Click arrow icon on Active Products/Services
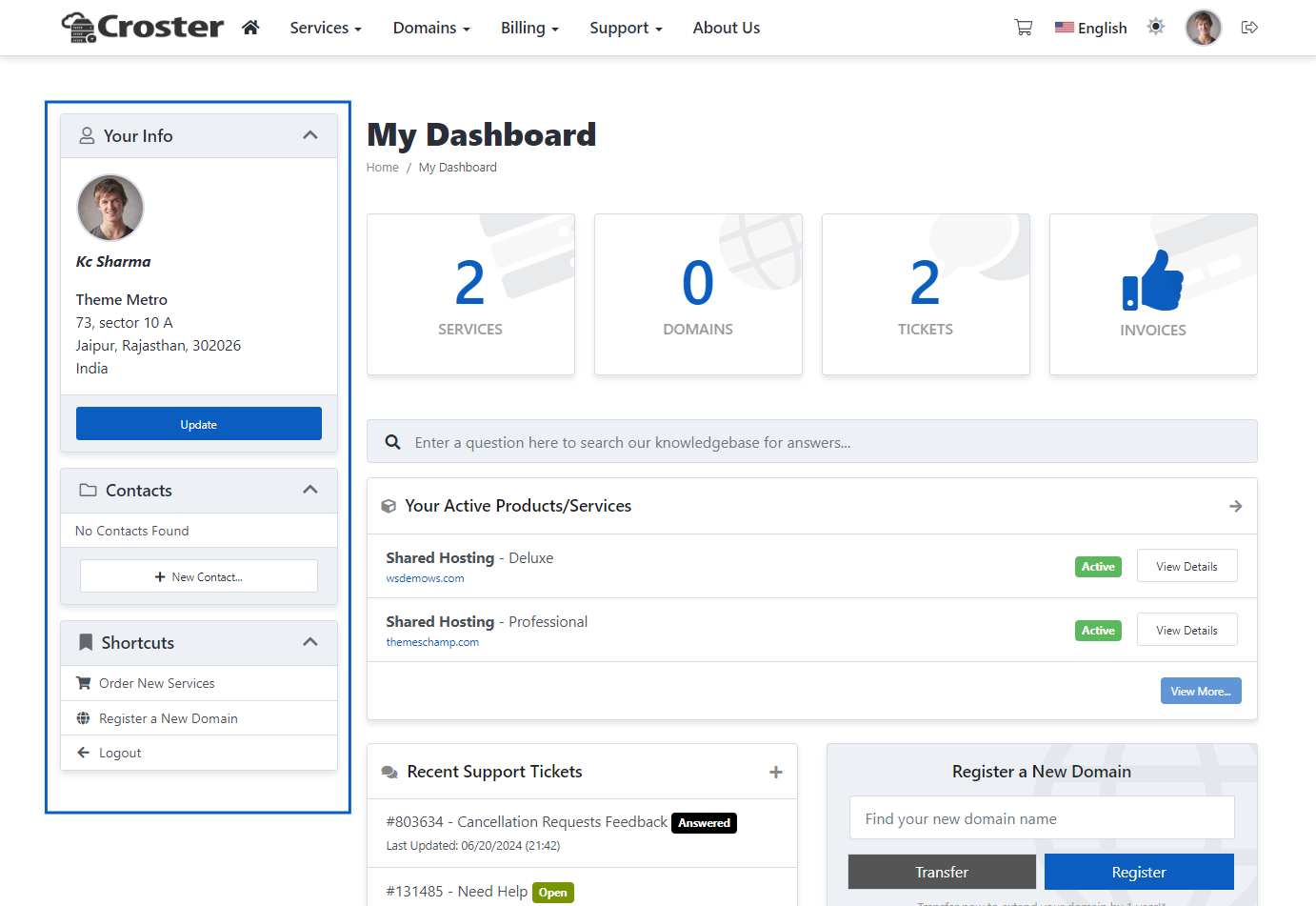 [1235, 506]
